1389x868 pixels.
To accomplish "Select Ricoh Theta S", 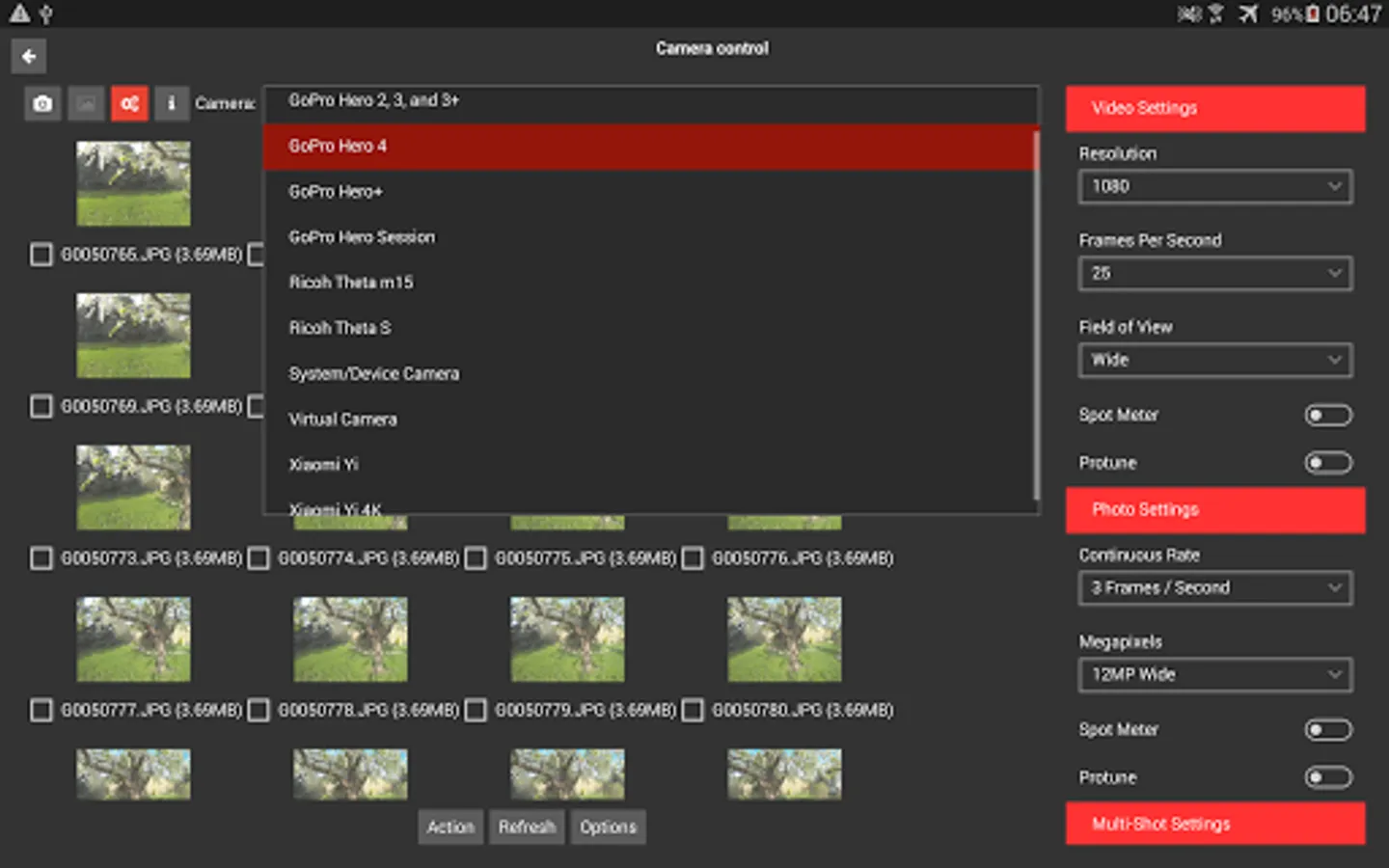I will [651, 328].
